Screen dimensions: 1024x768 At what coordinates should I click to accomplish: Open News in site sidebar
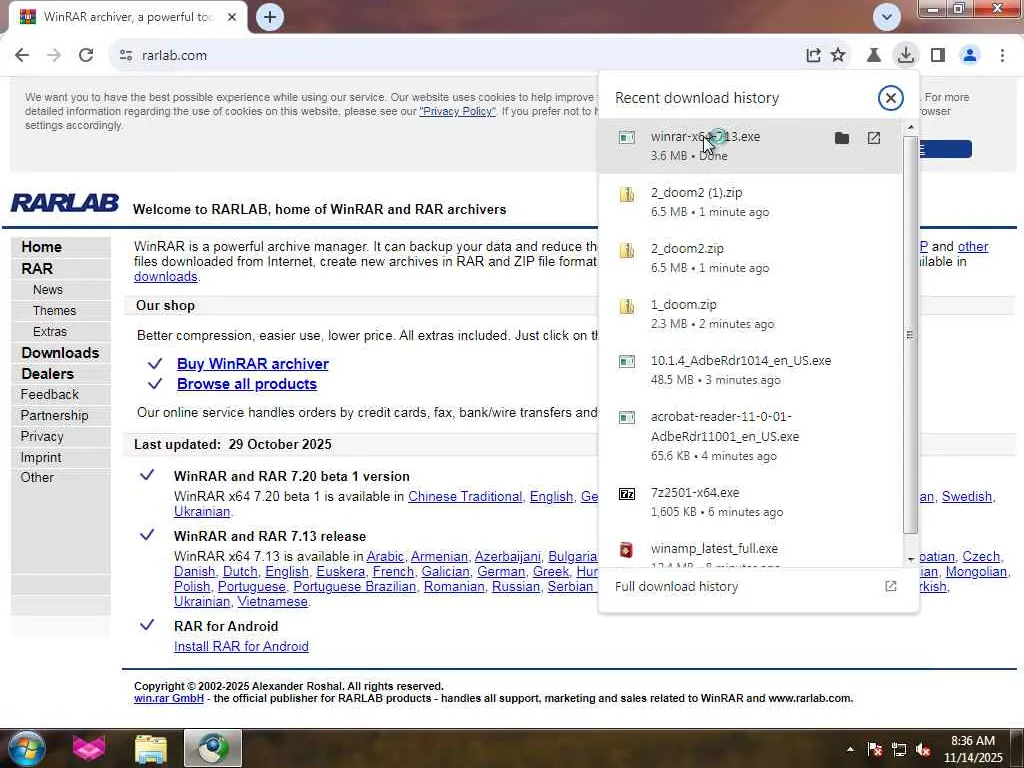[48, 289]
